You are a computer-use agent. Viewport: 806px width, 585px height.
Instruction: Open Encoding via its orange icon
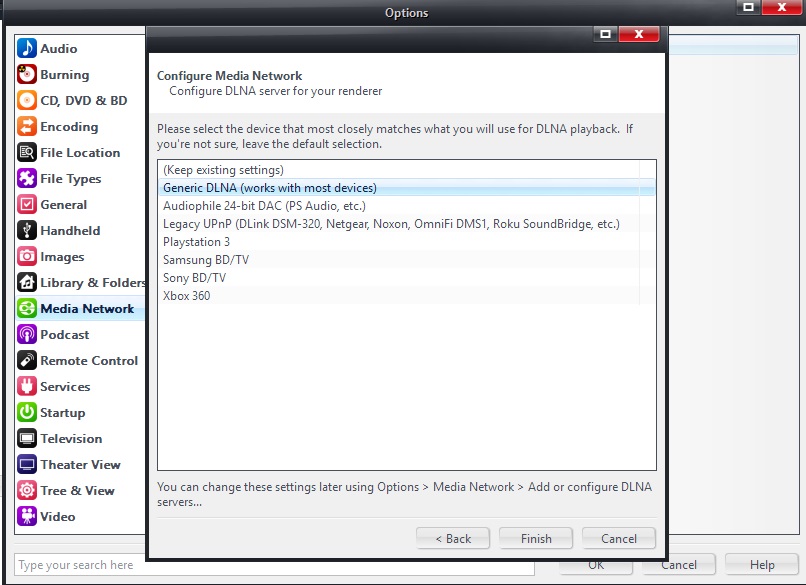[27, 127]
